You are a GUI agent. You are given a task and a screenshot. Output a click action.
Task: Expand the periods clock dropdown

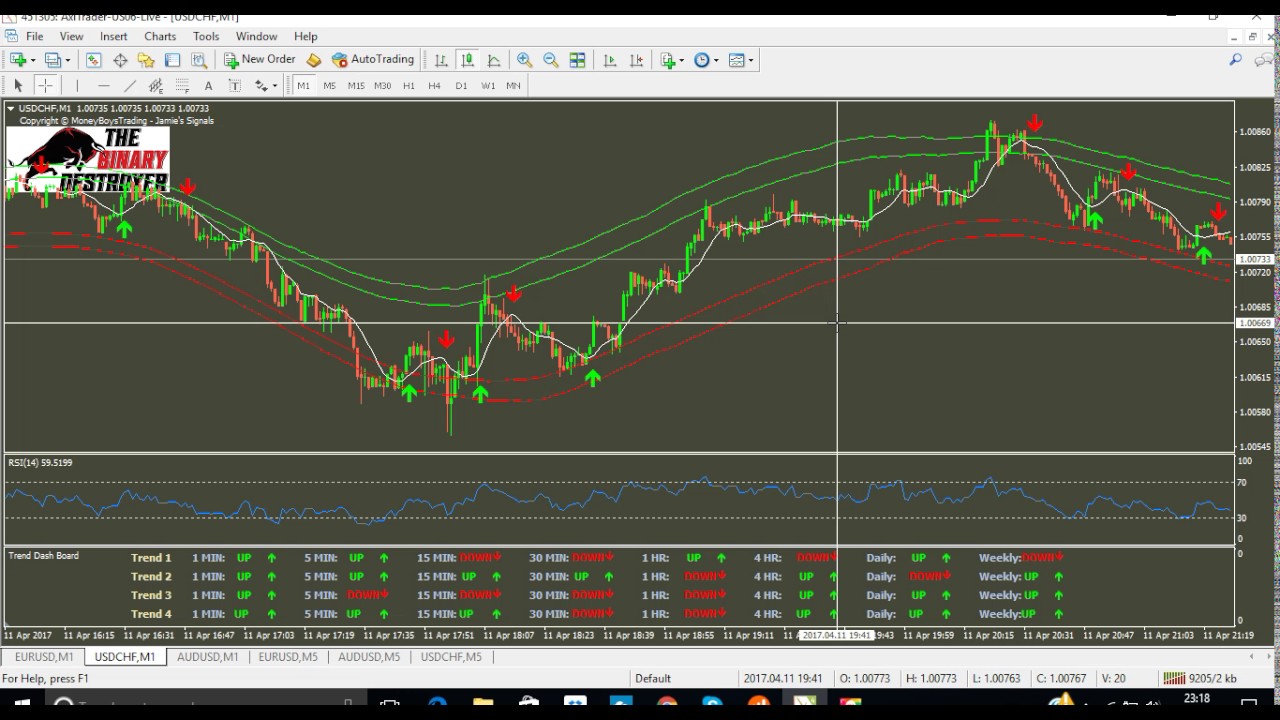tap(716, 60)
